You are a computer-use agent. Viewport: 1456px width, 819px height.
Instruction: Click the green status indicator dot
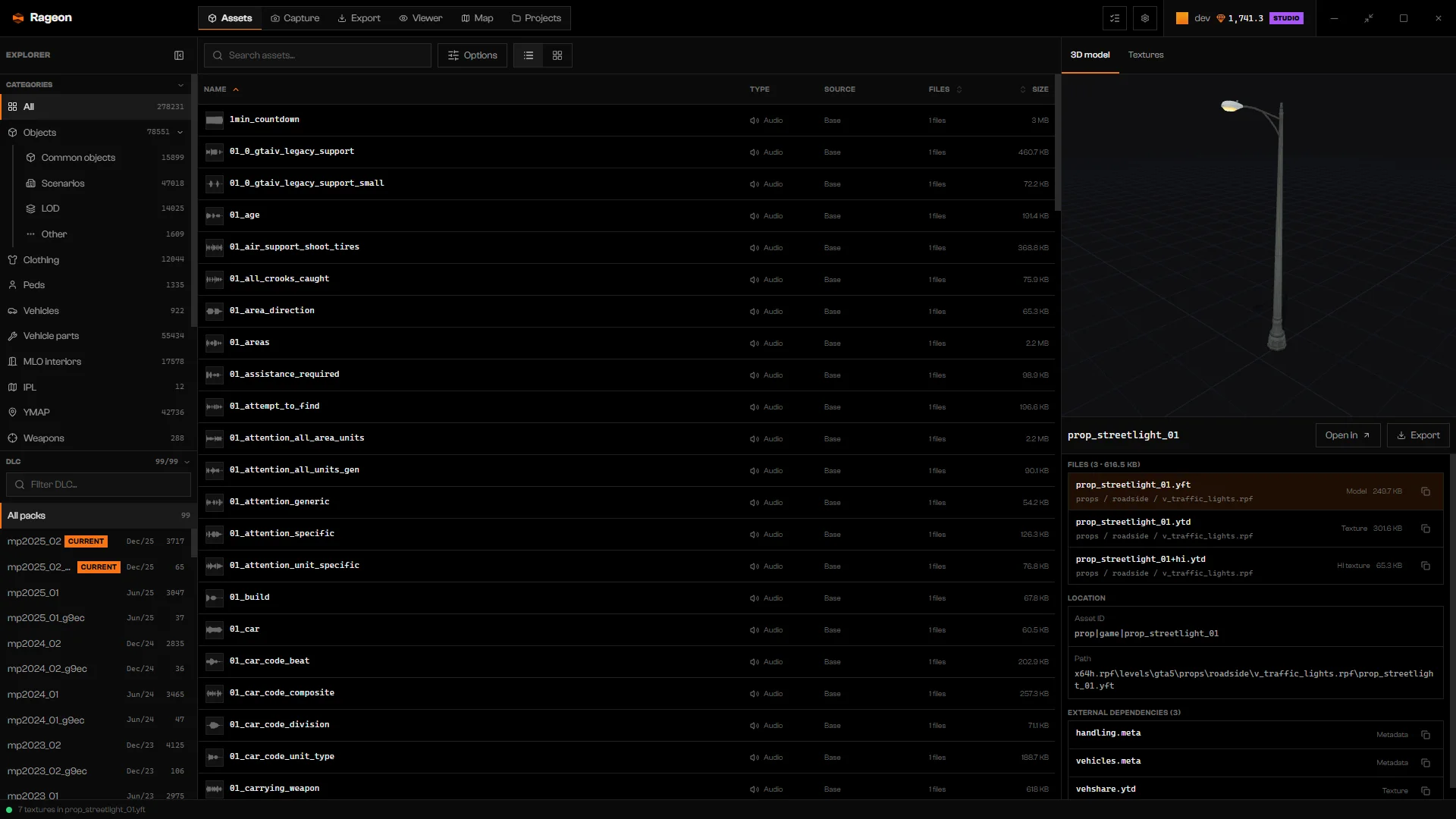9,810
